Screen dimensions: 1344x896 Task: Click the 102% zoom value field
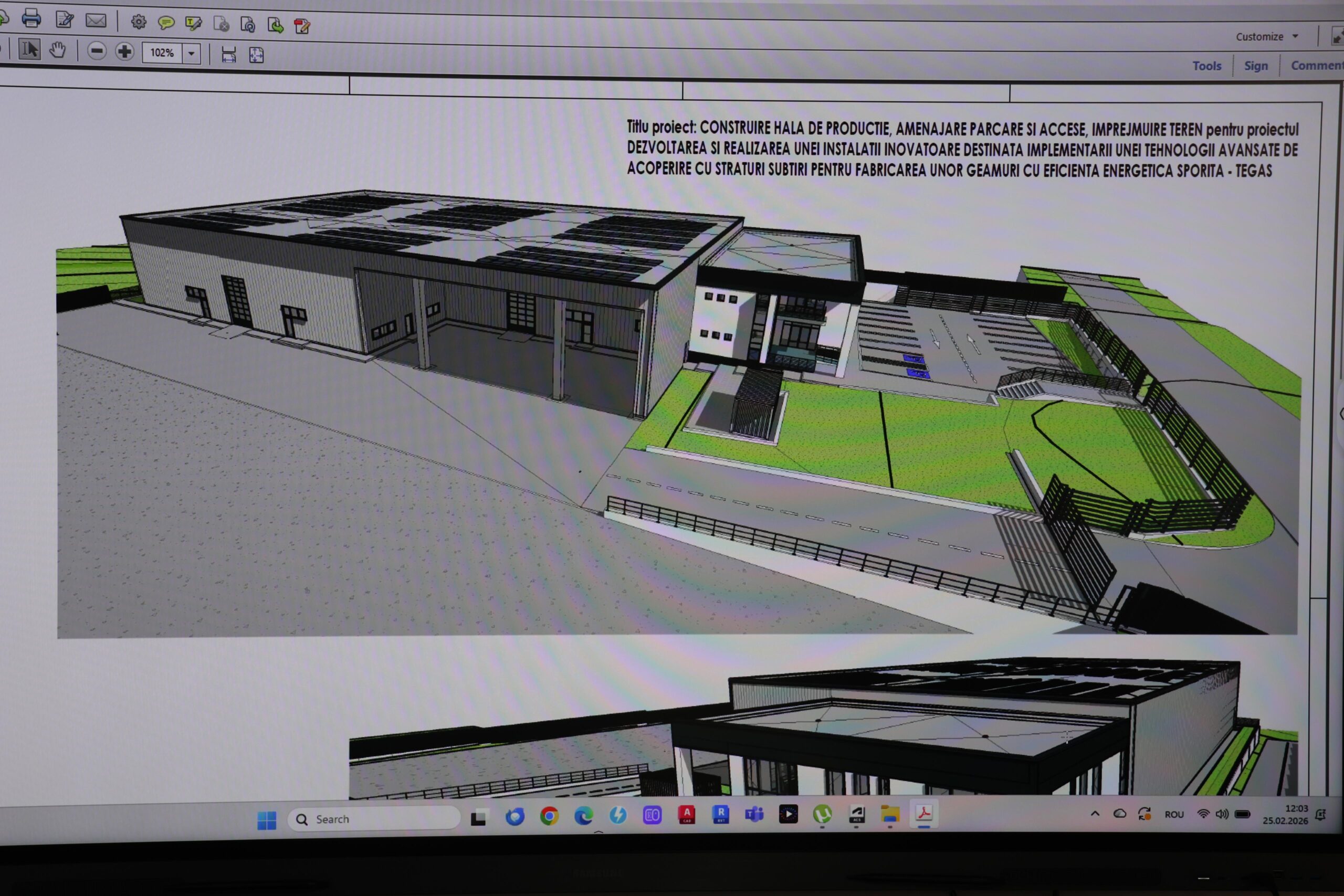162,53
